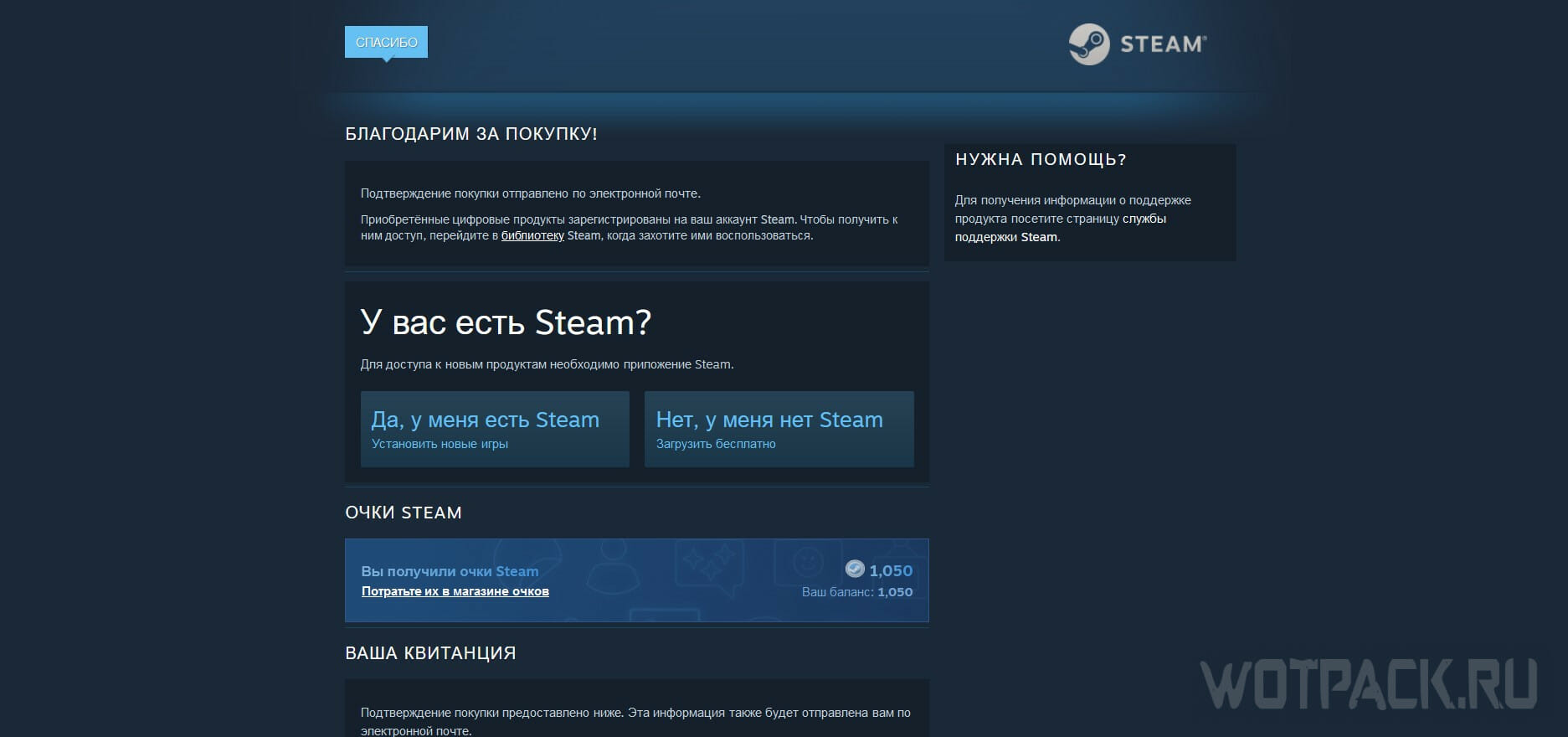Click the Steam points coin icon
1568x737 pixels.
point(855,569)
